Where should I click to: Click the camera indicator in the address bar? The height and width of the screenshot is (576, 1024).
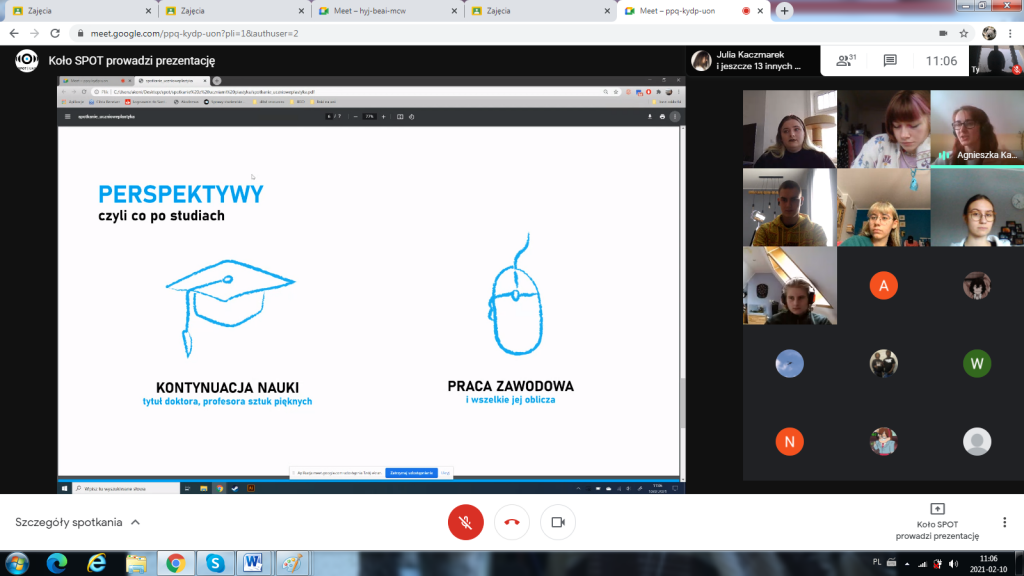pos(942,33)
